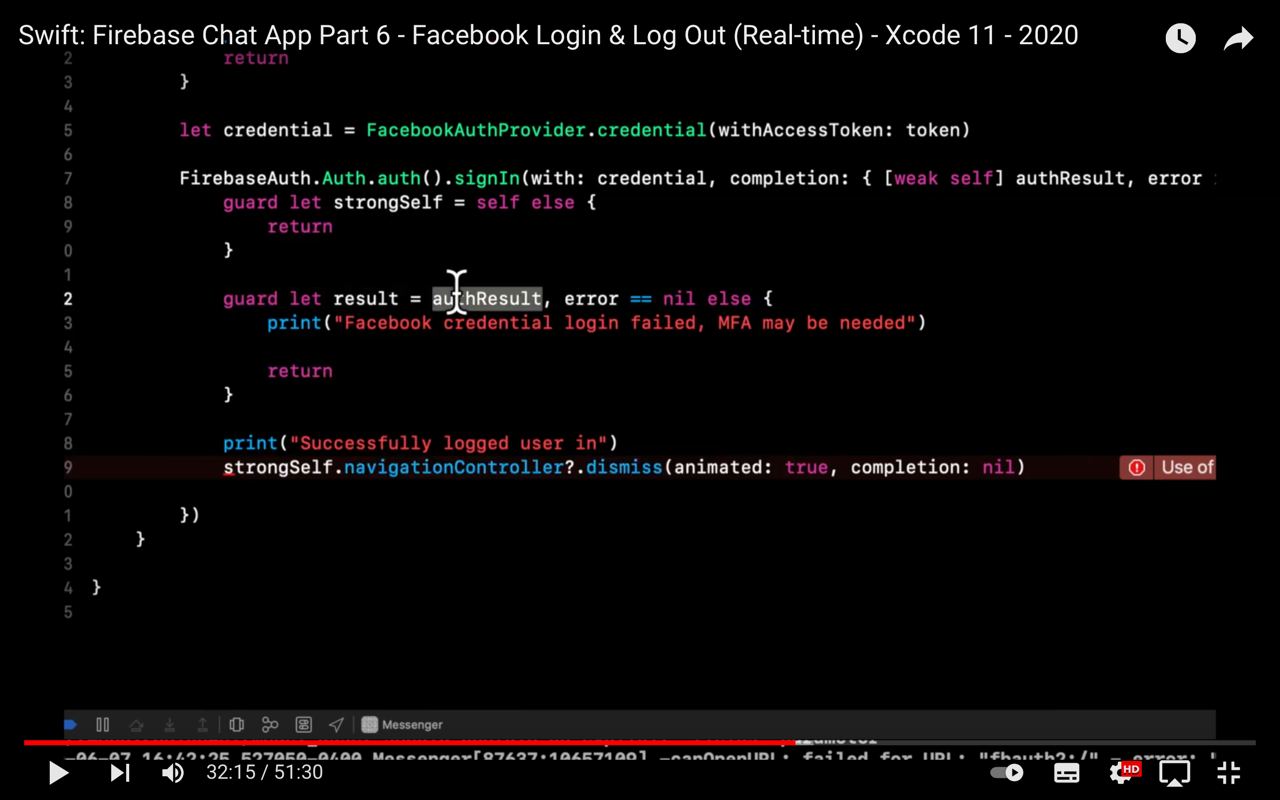Image resolution: width=1280 pixels, height=800 pixels.
Task: Click "Successfully logged user in" string
Action: (448, 443)
